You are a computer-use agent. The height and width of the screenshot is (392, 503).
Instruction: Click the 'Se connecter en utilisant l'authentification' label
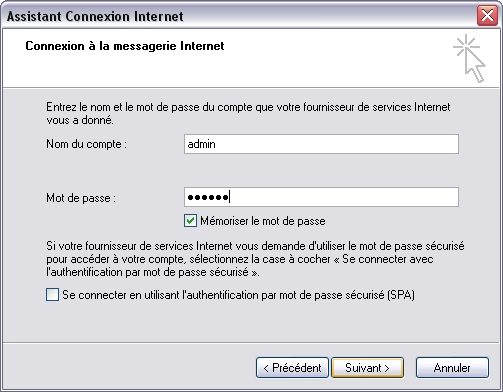click(x=238, y=295)
